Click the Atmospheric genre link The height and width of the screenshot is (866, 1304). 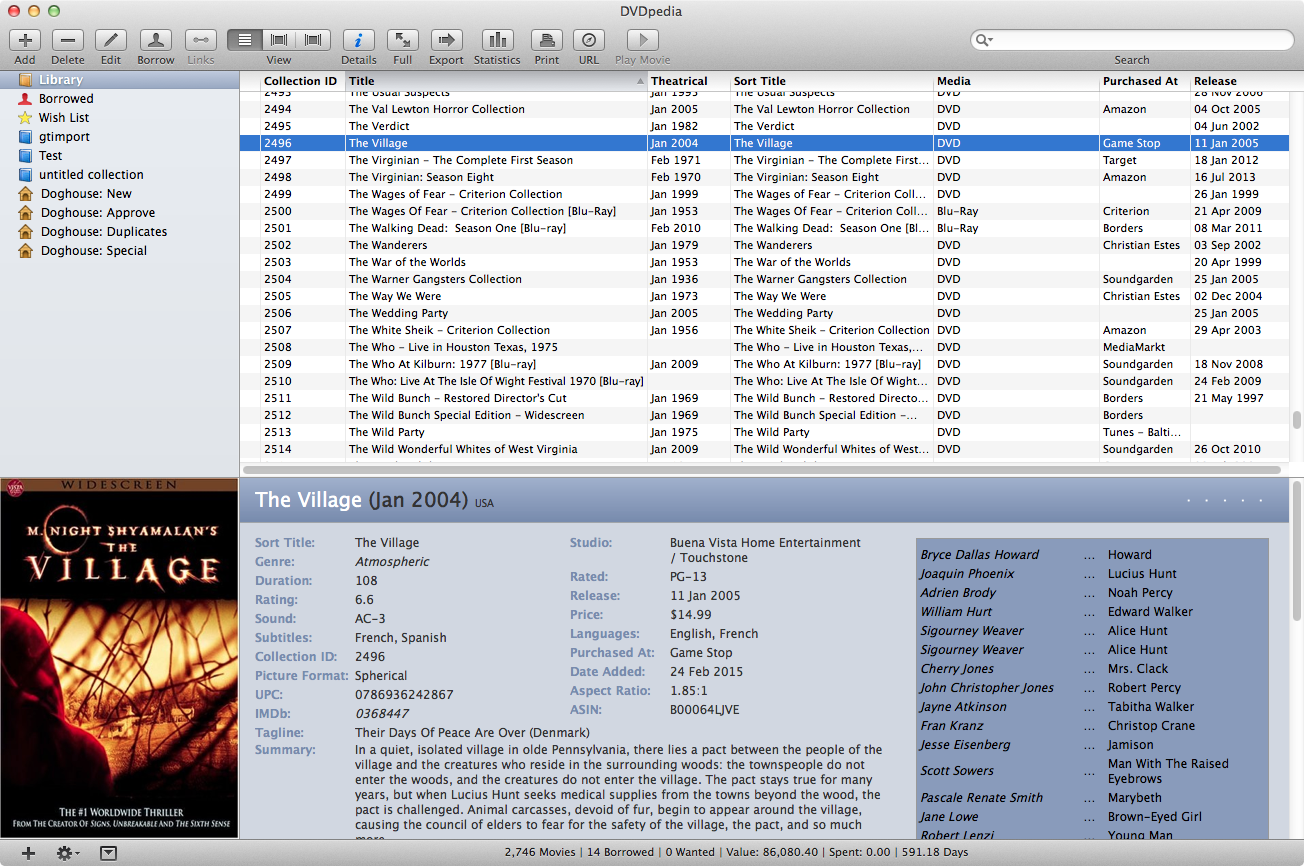(392, 562)
